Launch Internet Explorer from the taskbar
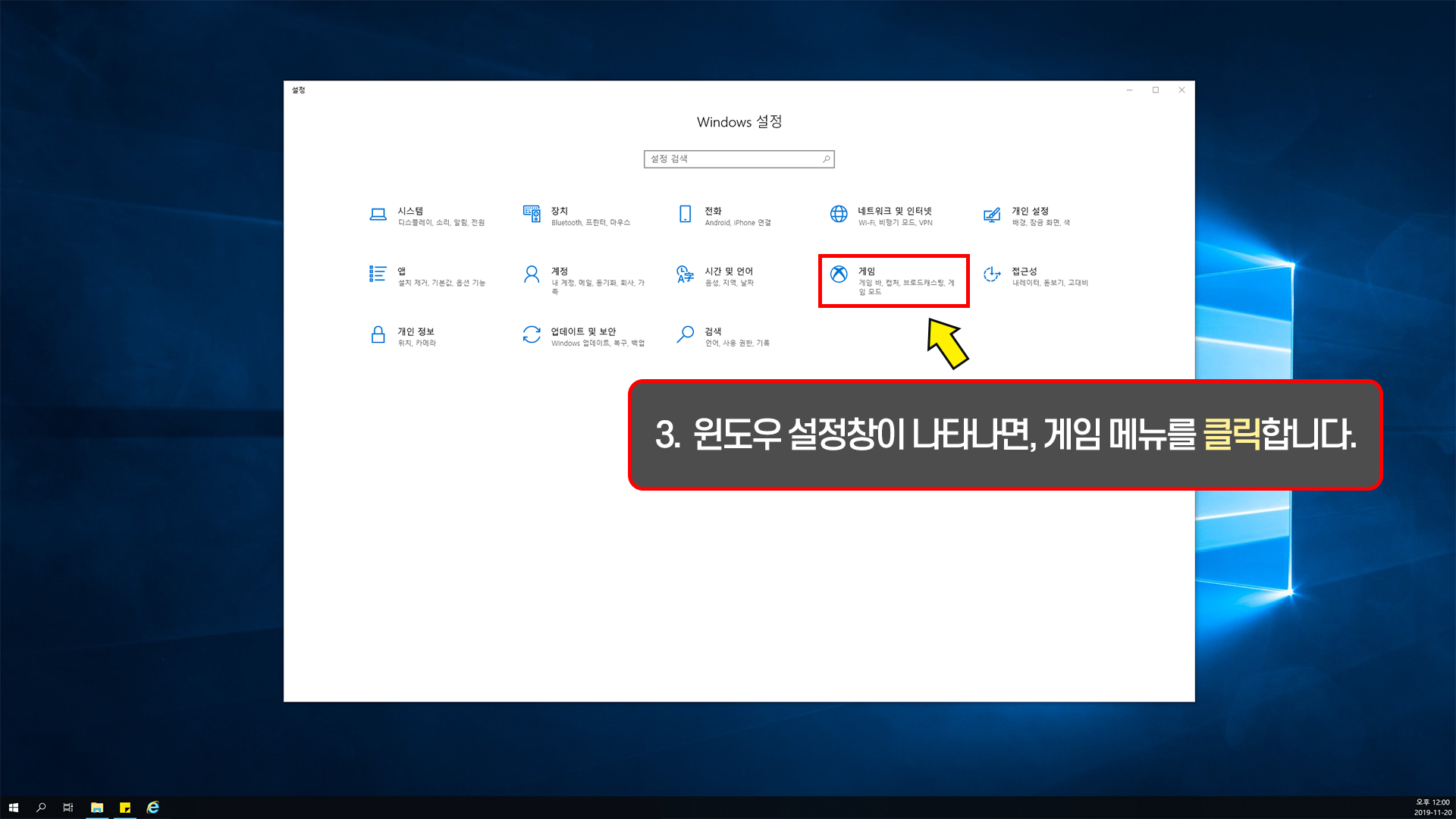Image resolution: width=1456 pixels, height=819 pixels. pyautogui.click(x=153, y=808)
